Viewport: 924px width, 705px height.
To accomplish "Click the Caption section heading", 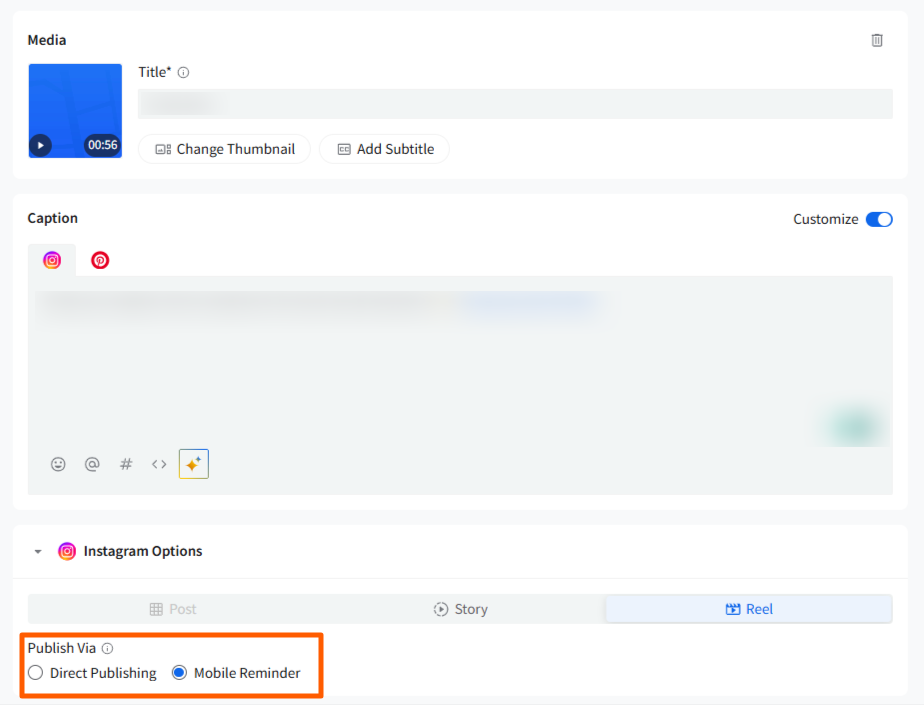I will (x=52, y=218).
